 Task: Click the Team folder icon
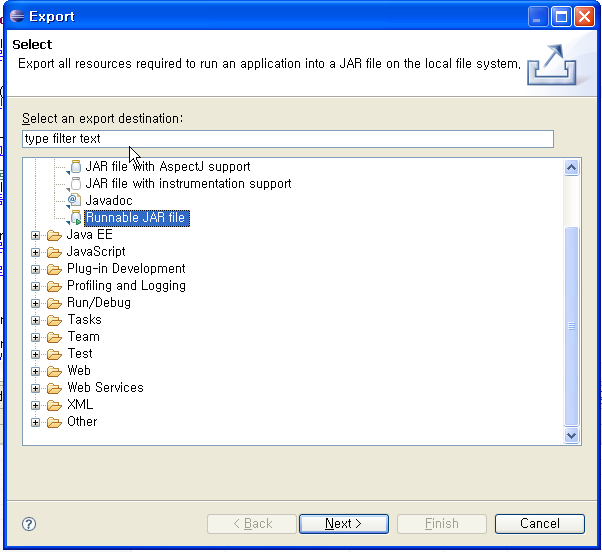tap(54, 337)
